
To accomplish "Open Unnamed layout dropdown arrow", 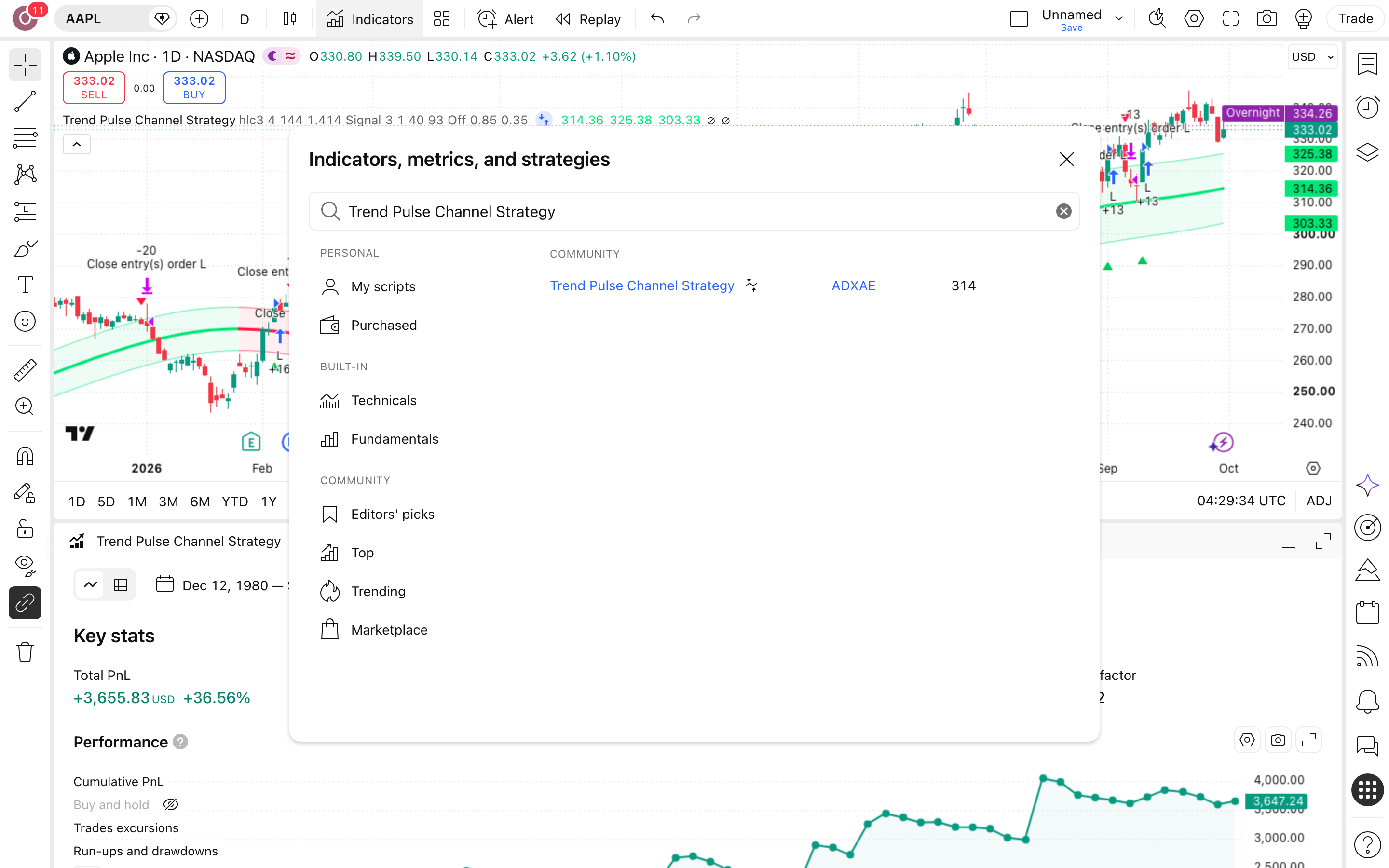I will [x=1118, y=18].
